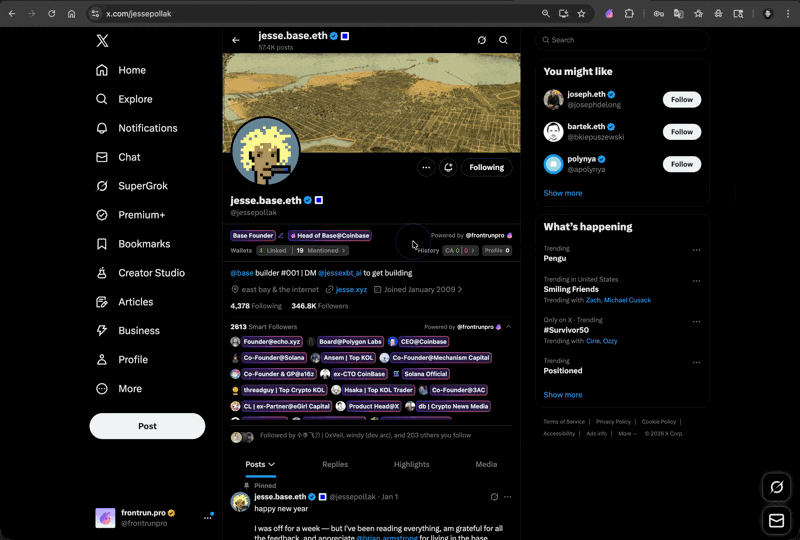Click the Founder@echo.xyz smart follower tag
The width and height of the screenshot is (800, 540).
(272, 342)
